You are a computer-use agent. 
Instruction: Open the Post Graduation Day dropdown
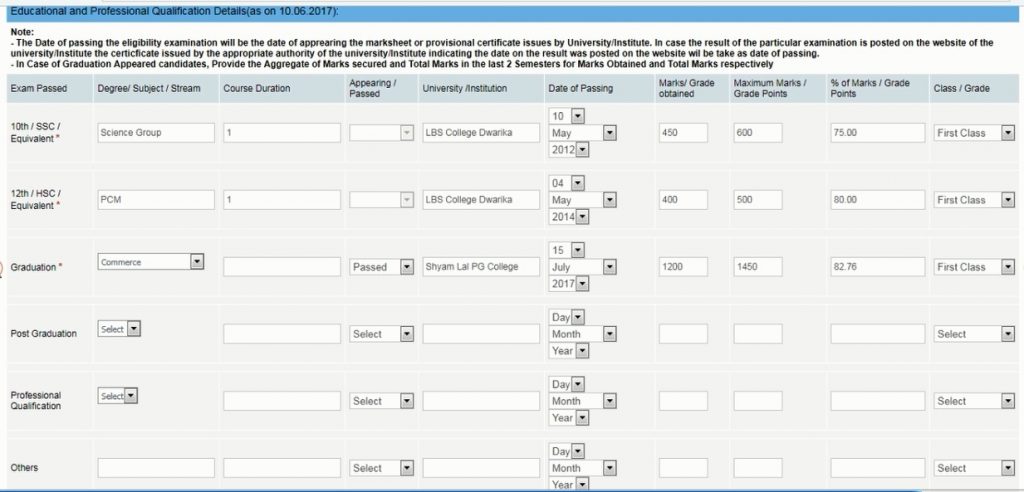tap(566, 318)
